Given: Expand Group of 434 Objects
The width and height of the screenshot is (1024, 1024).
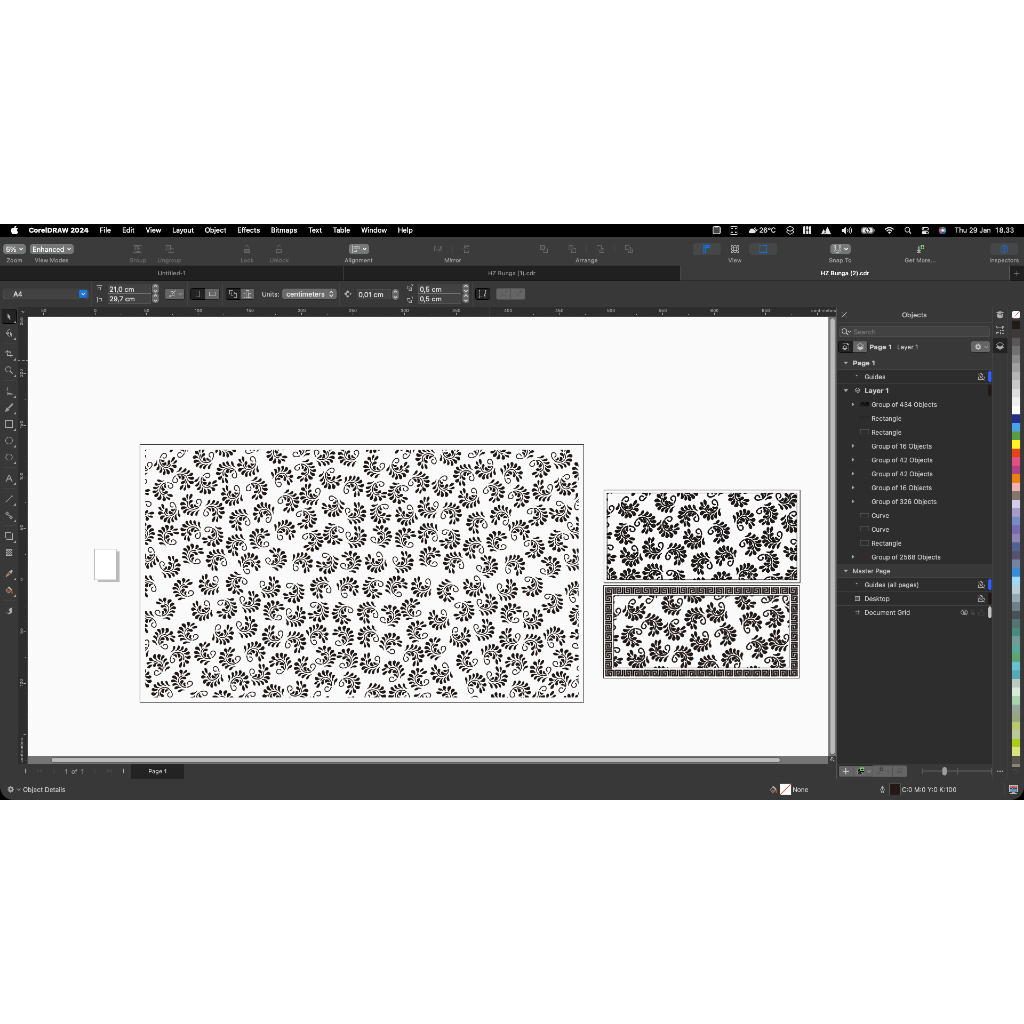Looking at the screenshot, I should coord(853,405).
